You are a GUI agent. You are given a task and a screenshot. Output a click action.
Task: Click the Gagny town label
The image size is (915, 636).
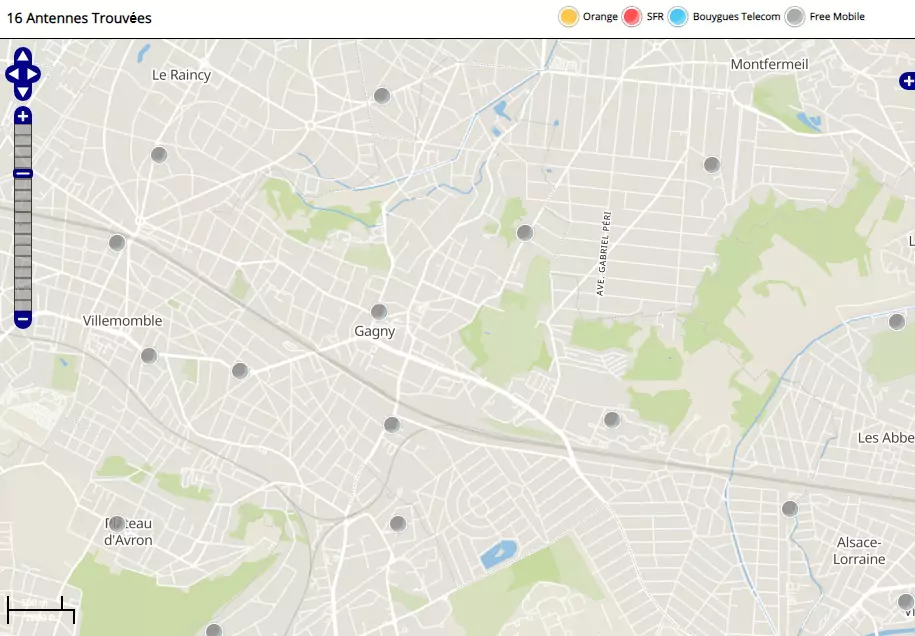pos(375,332)
